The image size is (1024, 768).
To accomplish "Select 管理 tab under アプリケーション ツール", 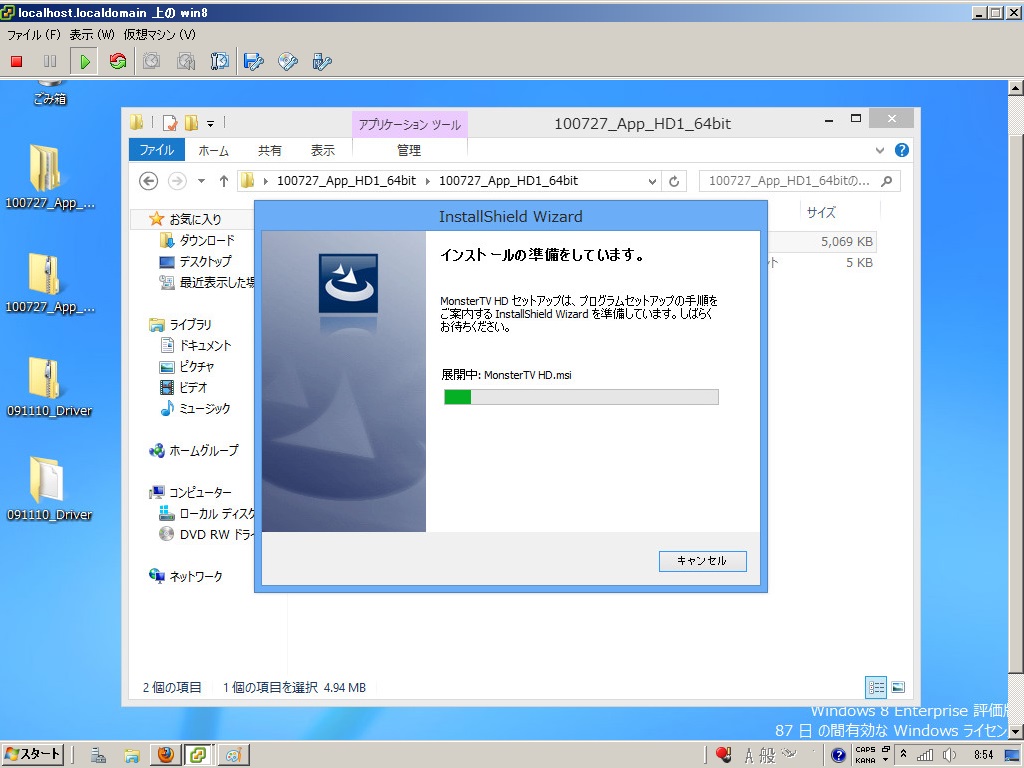I will point(409,150).
